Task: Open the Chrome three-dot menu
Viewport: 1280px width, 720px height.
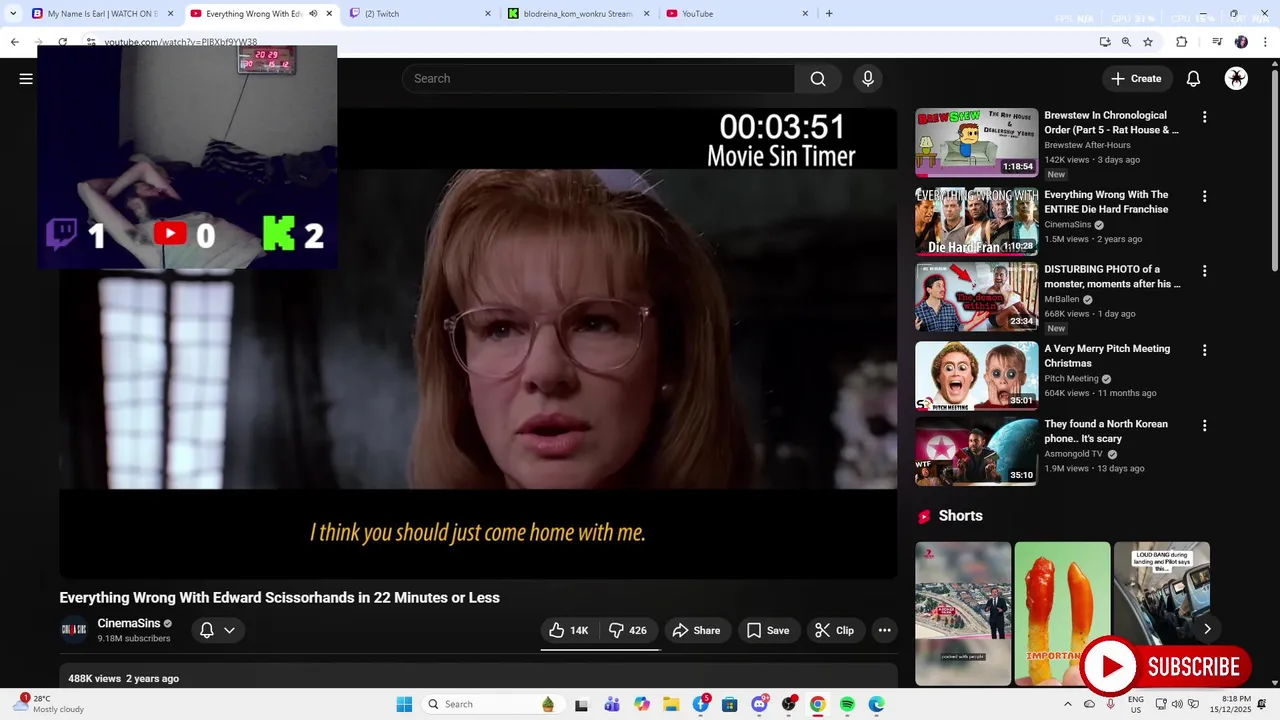Action: click(x=1266, y=42)
